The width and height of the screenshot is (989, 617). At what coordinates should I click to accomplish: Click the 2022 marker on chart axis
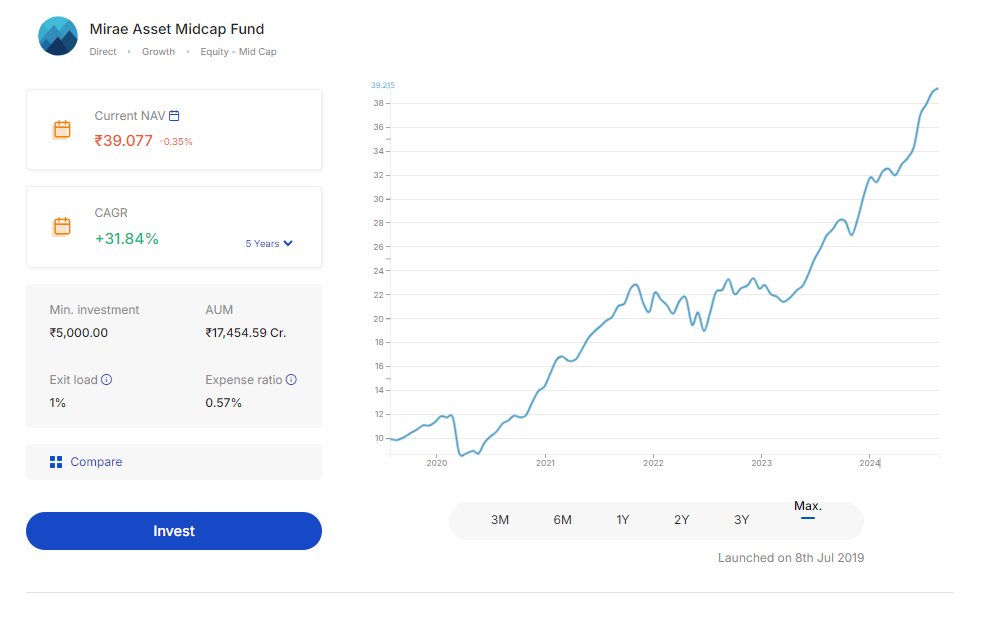653,463
